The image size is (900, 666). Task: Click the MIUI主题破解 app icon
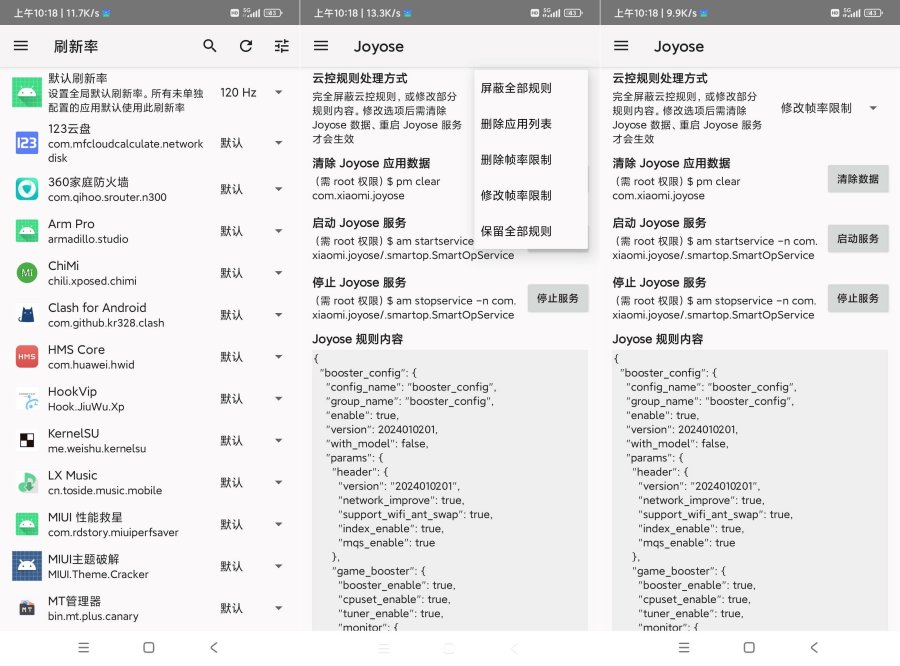(x=27, y=566)
